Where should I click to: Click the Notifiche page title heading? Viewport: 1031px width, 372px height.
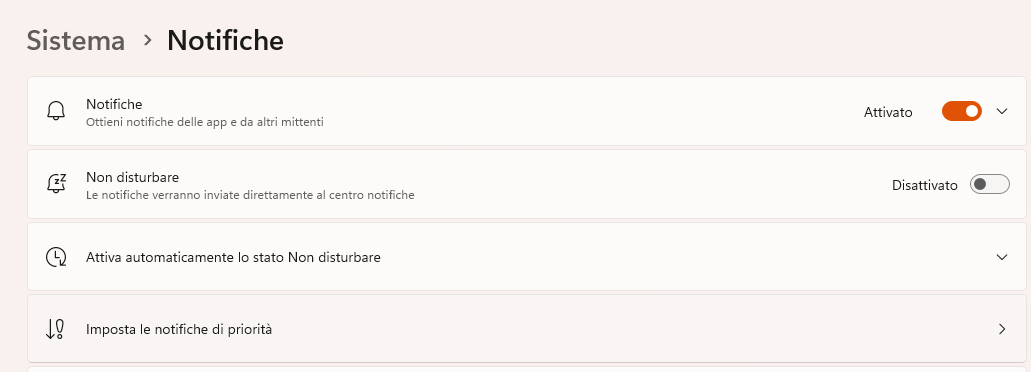[226, 40]
